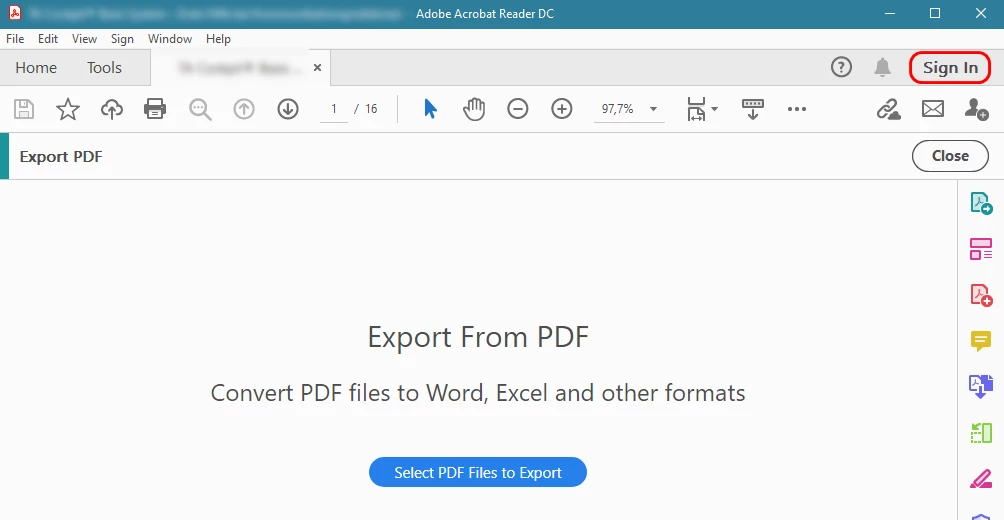Open the View menu

click(85, 39)
